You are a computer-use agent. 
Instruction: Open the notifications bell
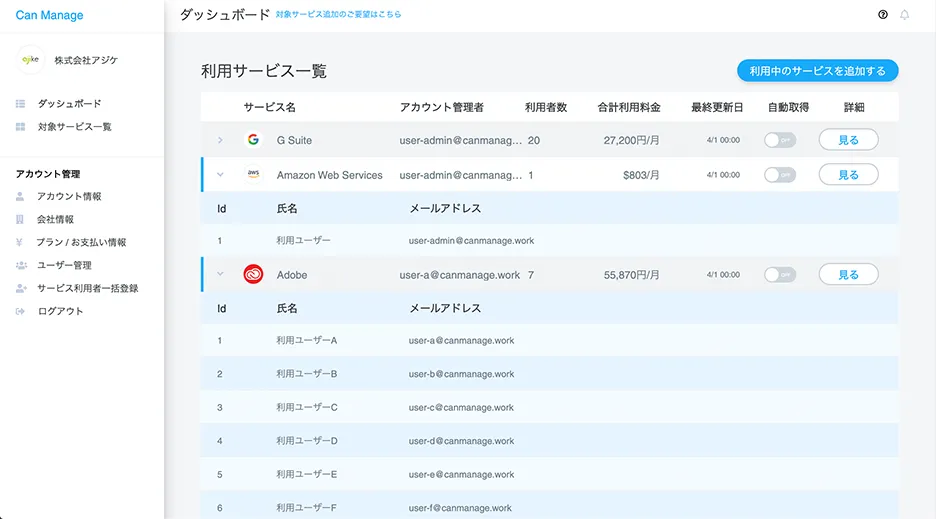coord(904,15)
